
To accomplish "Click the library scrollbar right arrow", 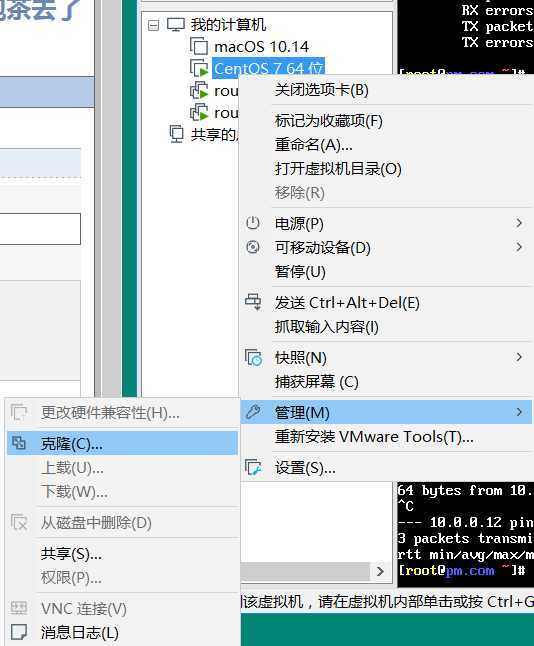I will pyautogui.click(x=380, y=571).
